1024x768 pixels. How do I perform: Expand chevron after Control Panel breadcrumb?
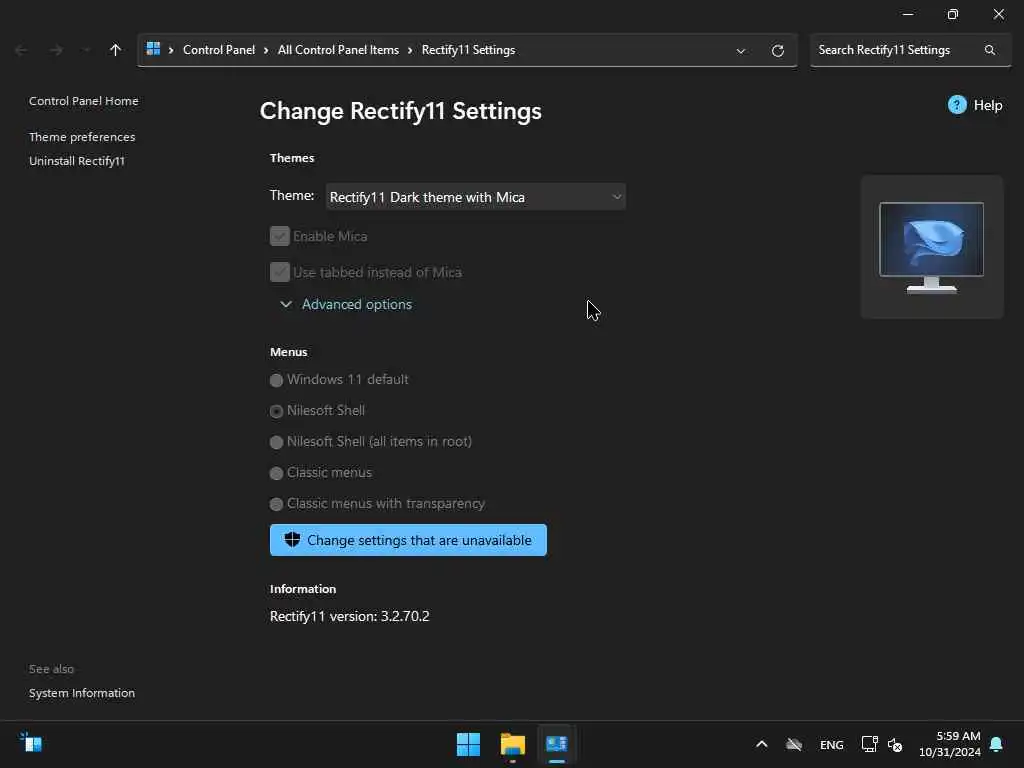266,50
